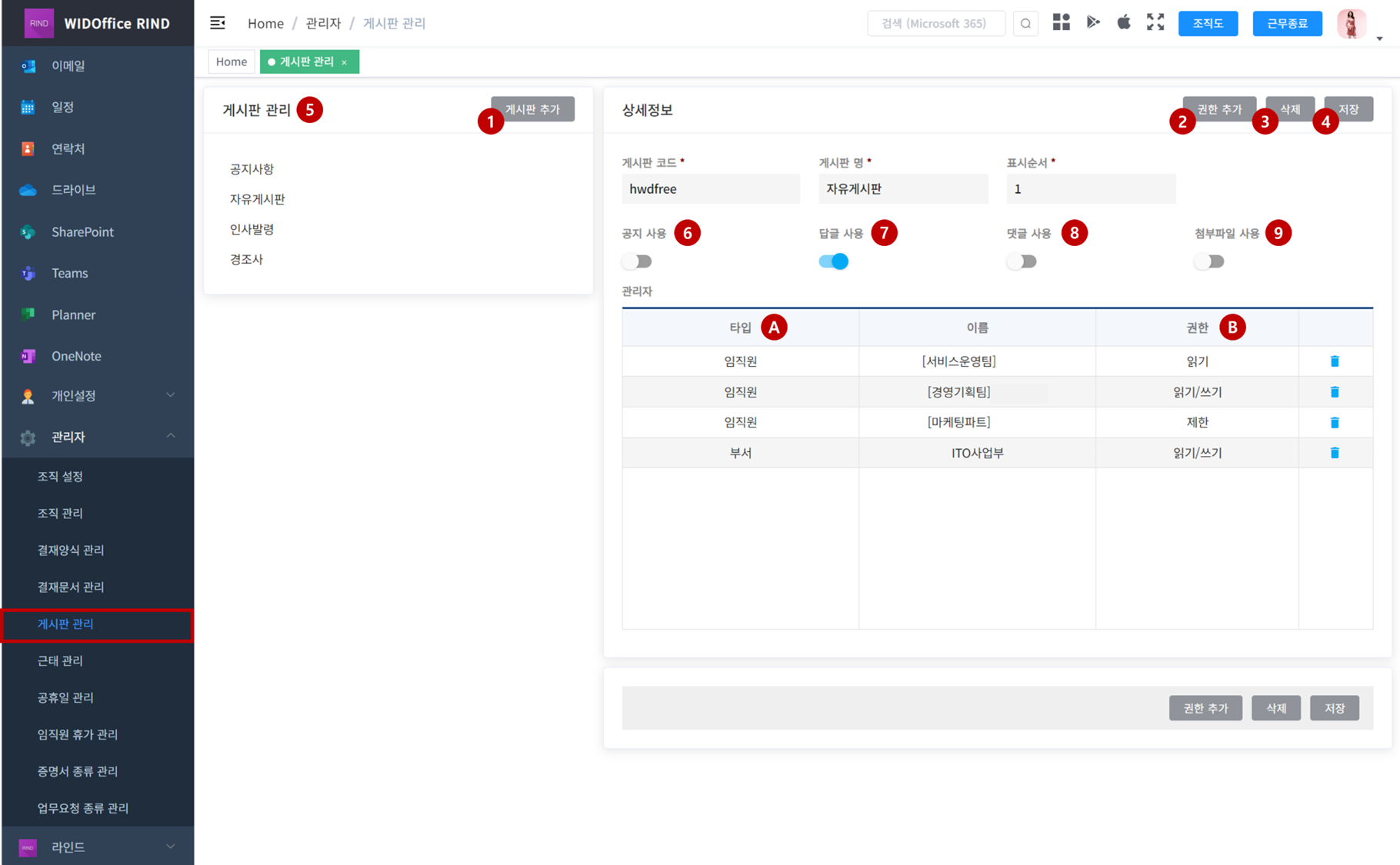Open the Windows app grid icon
Viewport: 1400px width, 865px height.
point(1061,22)
